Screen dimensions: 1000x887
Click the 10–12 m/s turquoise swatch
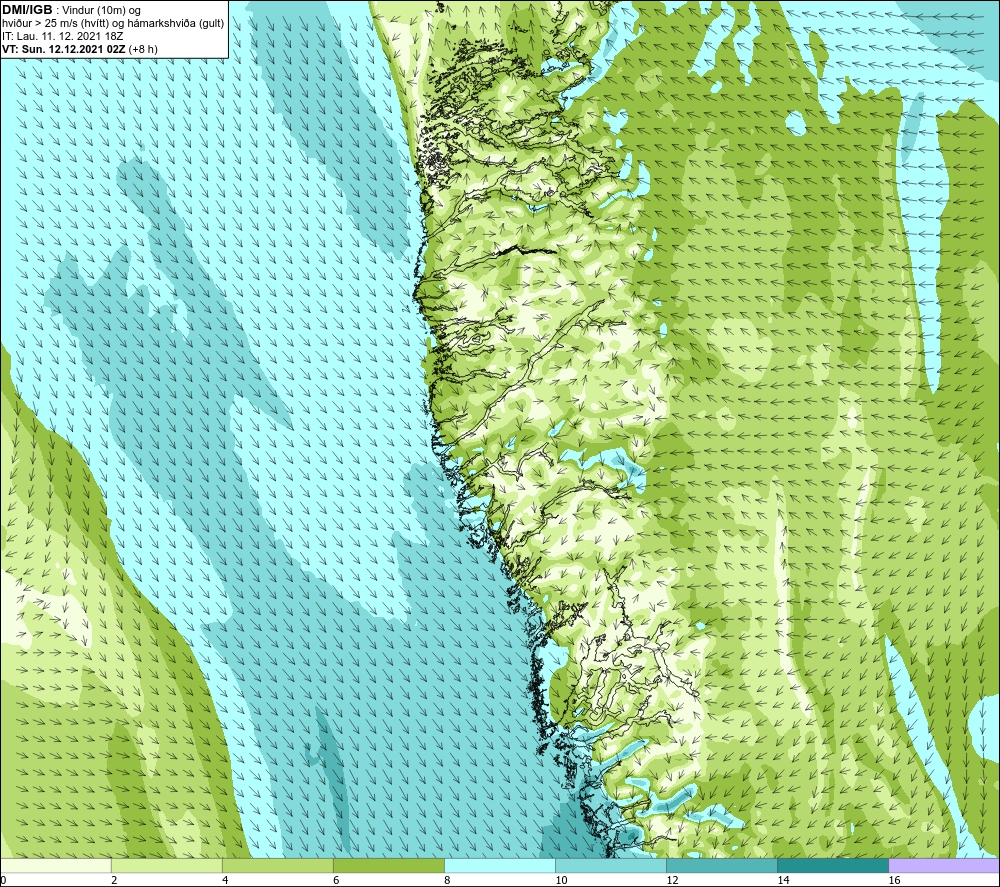pyautogui.click(x=611, y=865)
